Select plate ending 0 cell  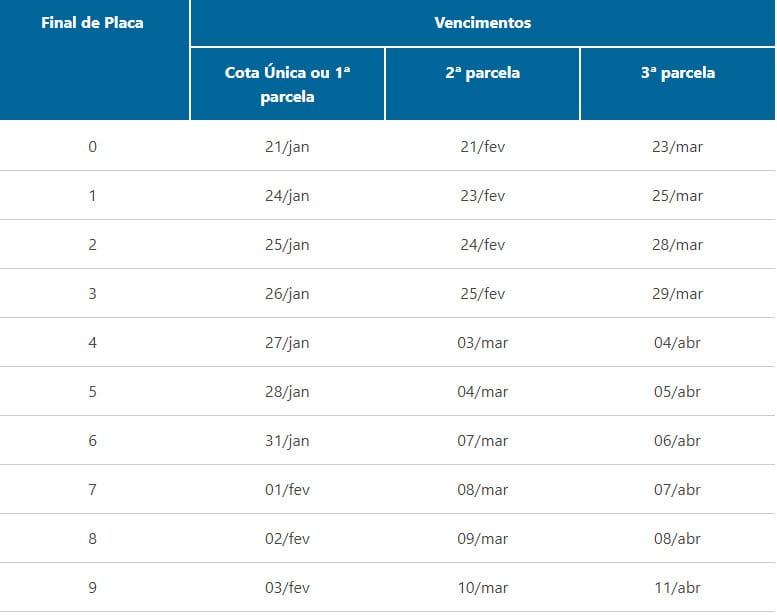click(93, 146)
